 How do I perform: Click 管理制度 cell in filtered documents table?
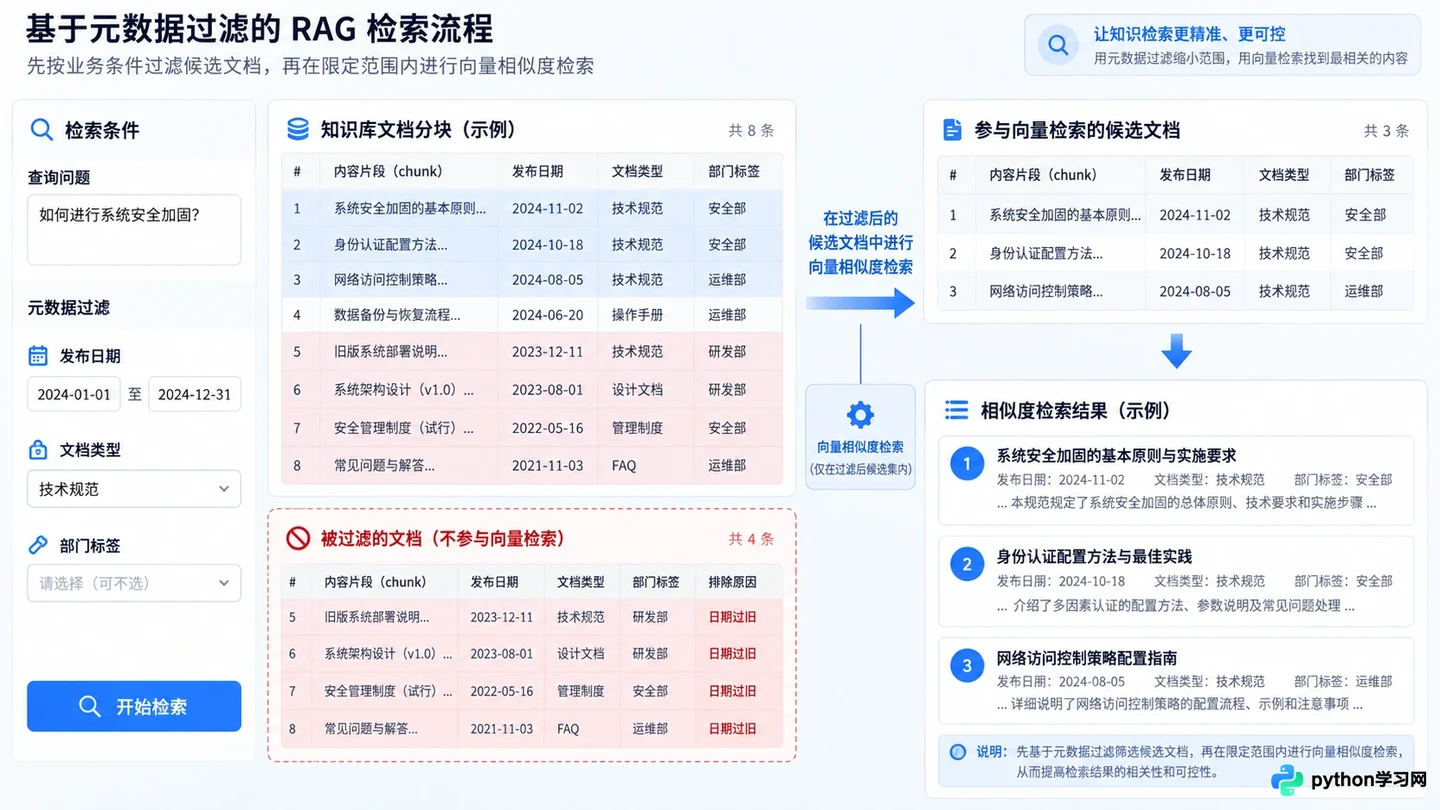[580, 691]
